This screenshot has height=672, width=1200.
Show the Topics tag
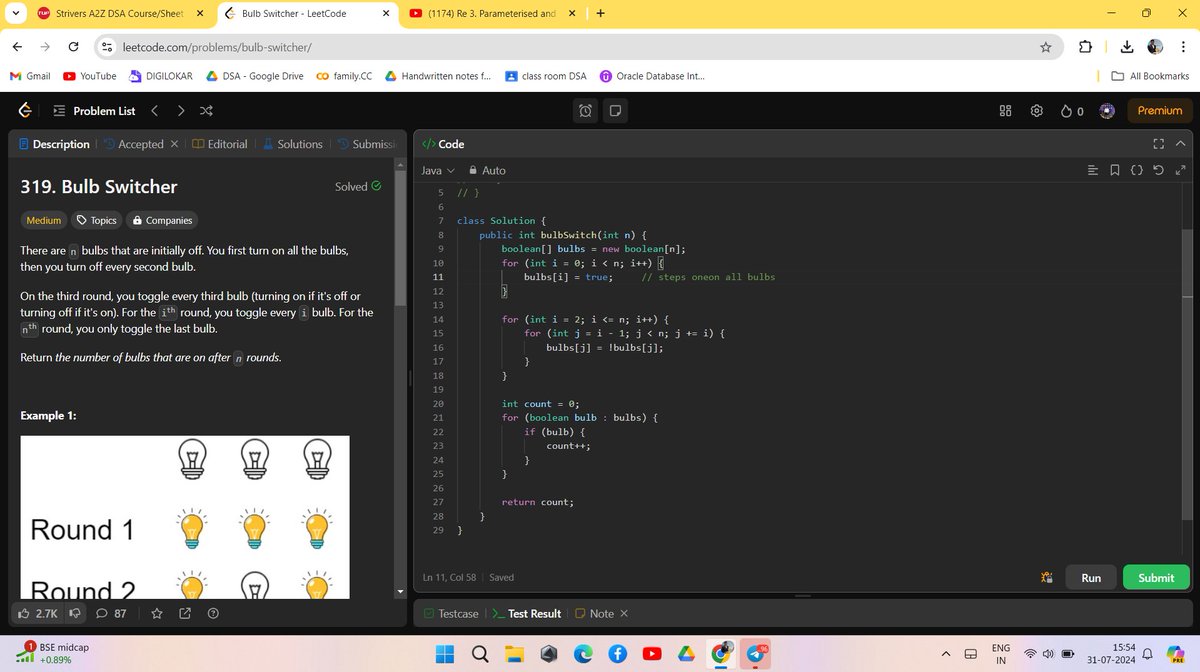[x=97, y=220]
